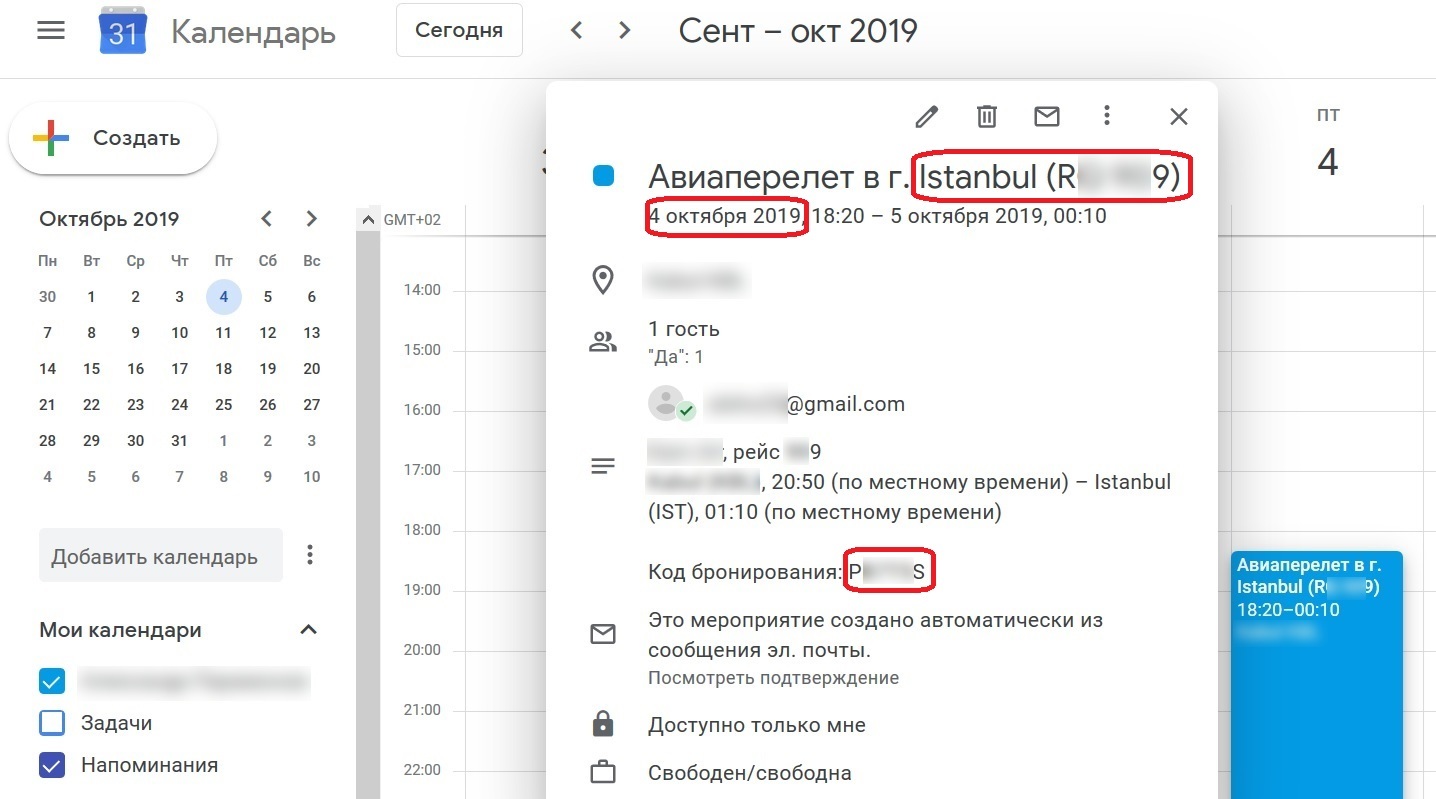Click the blue event color square
The width and height of the screenshot is (1436, 799).
click(603, 176)
